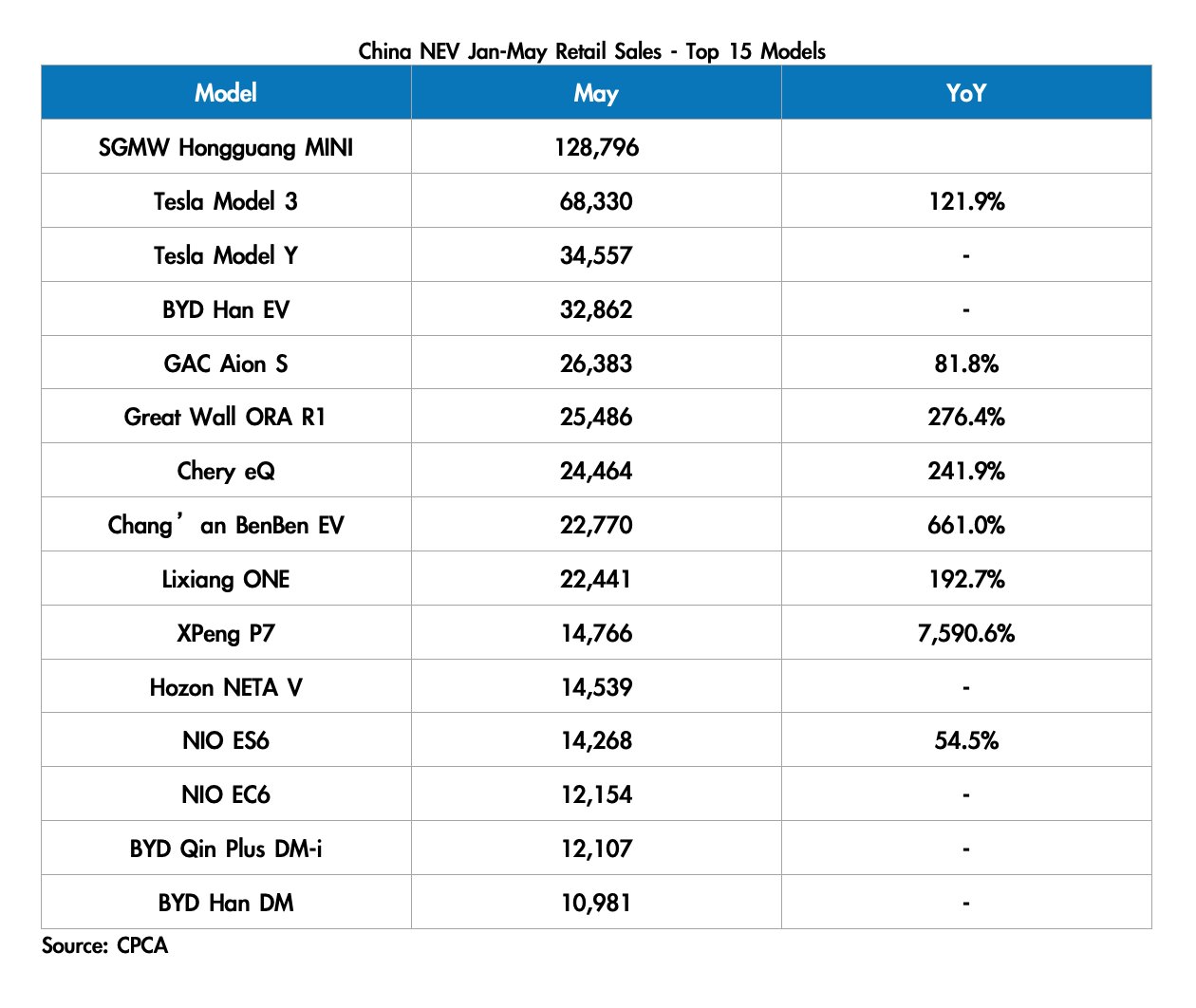Click the Source: CPCA footnote text
1196x1008 pixels.
(x=104, y=946)
